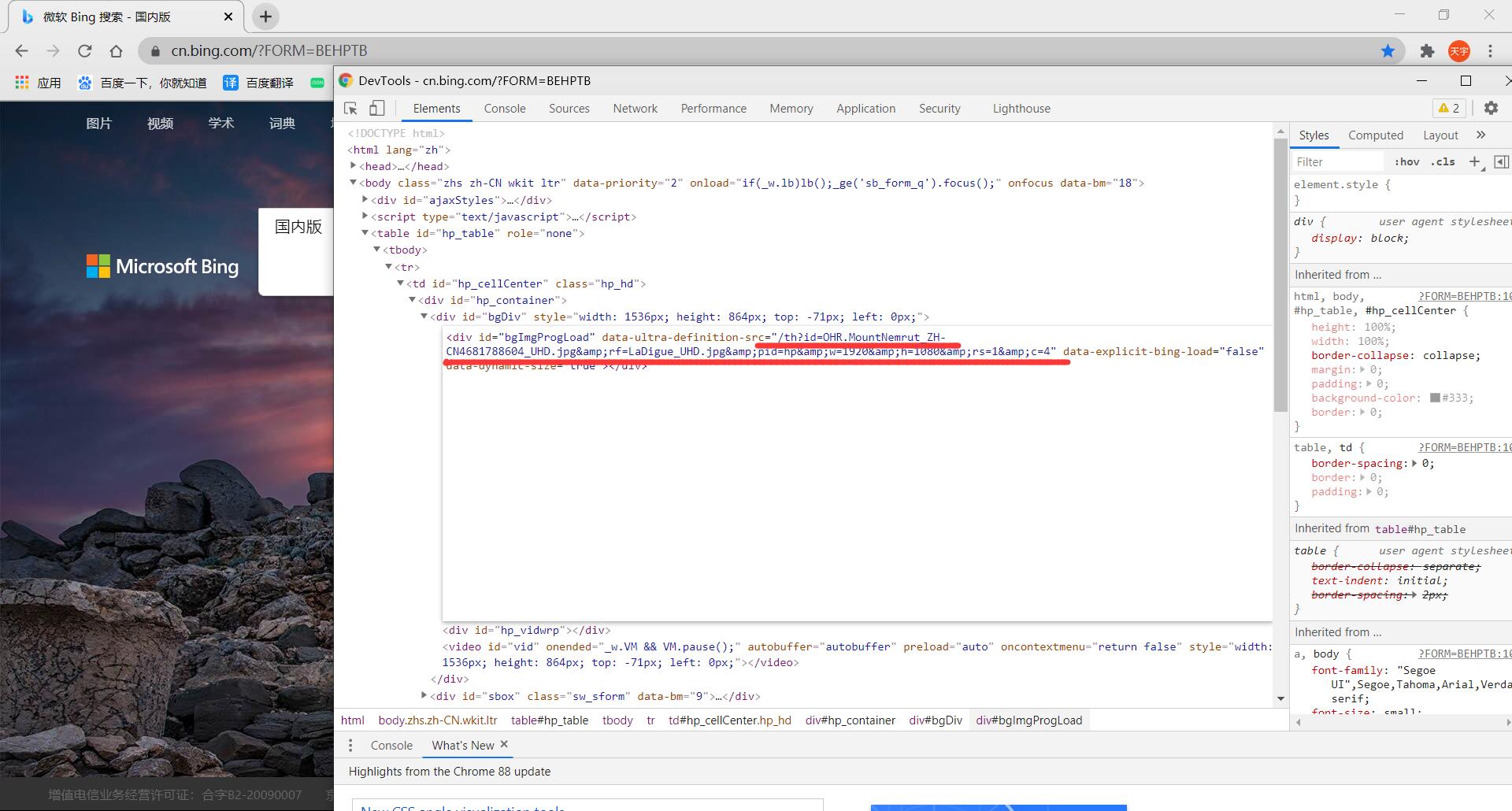Image resolution: width=1512 pixels, height=811 pixels.
Task: Toggle the computed styles sidebar icon
Action: click(x=1502, y=162)
